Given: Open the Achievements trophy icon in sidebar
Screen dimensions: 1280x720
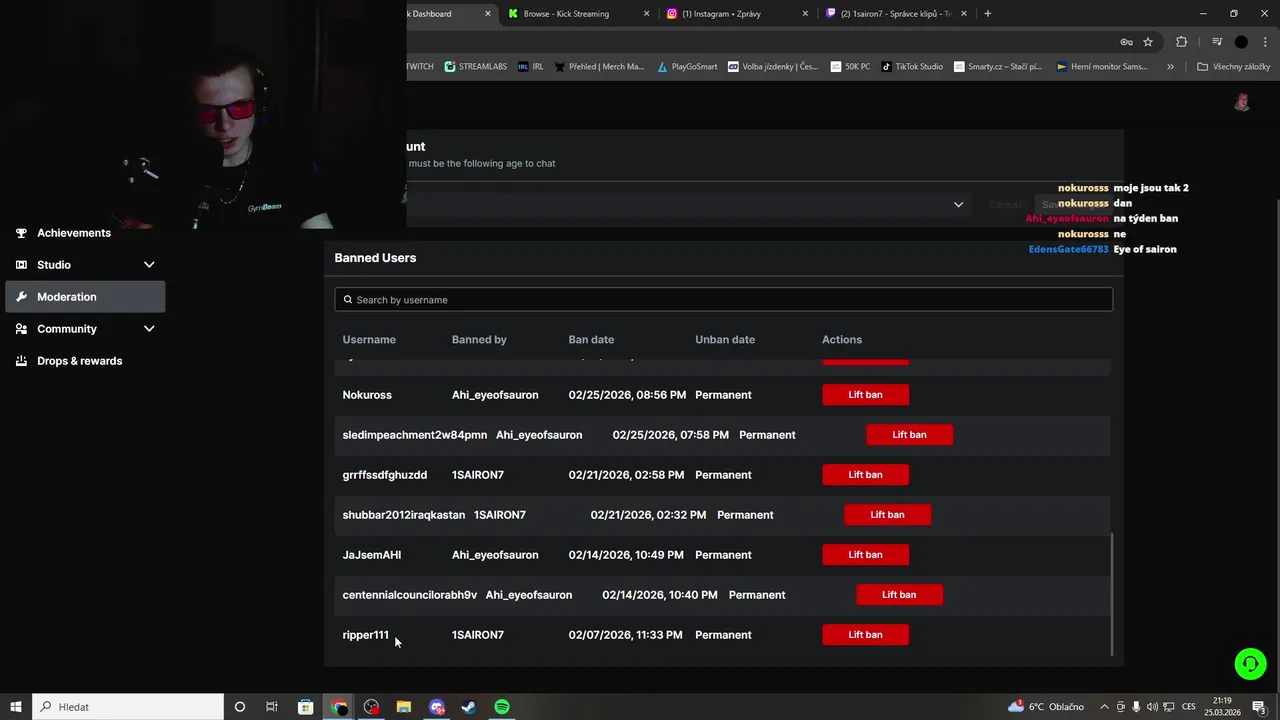Looking at the screenshot, I should [21, 233].
